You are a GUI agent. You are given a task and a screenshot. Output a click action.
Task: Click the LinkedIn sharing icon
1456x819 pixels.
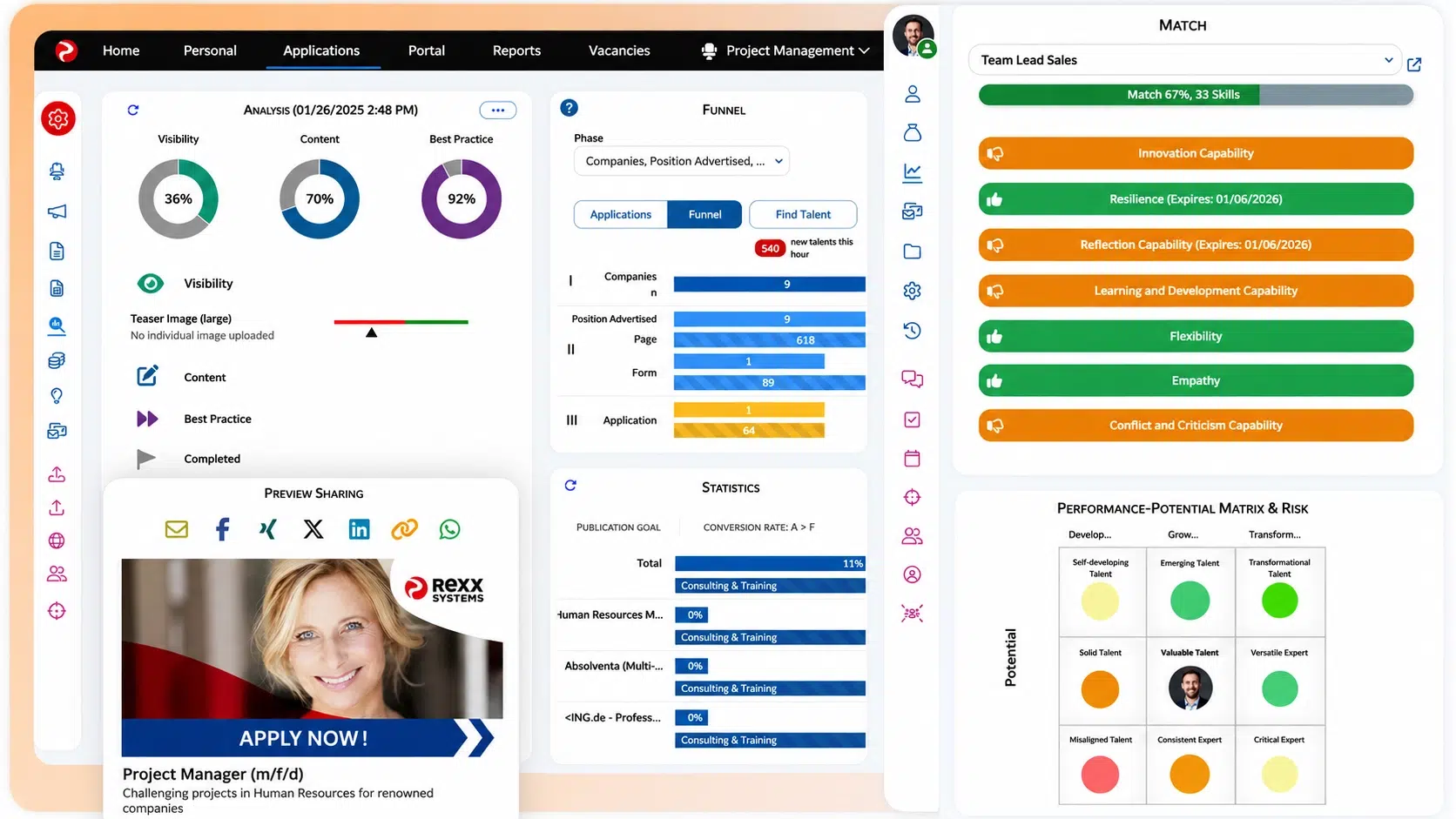359,529
